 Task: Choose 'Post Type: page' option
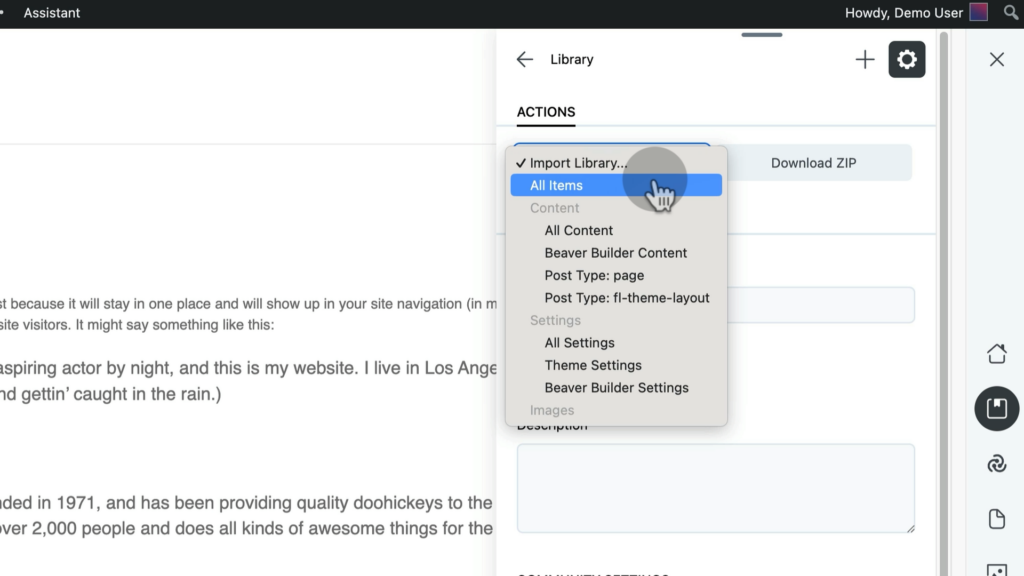(x=594, y=275)
